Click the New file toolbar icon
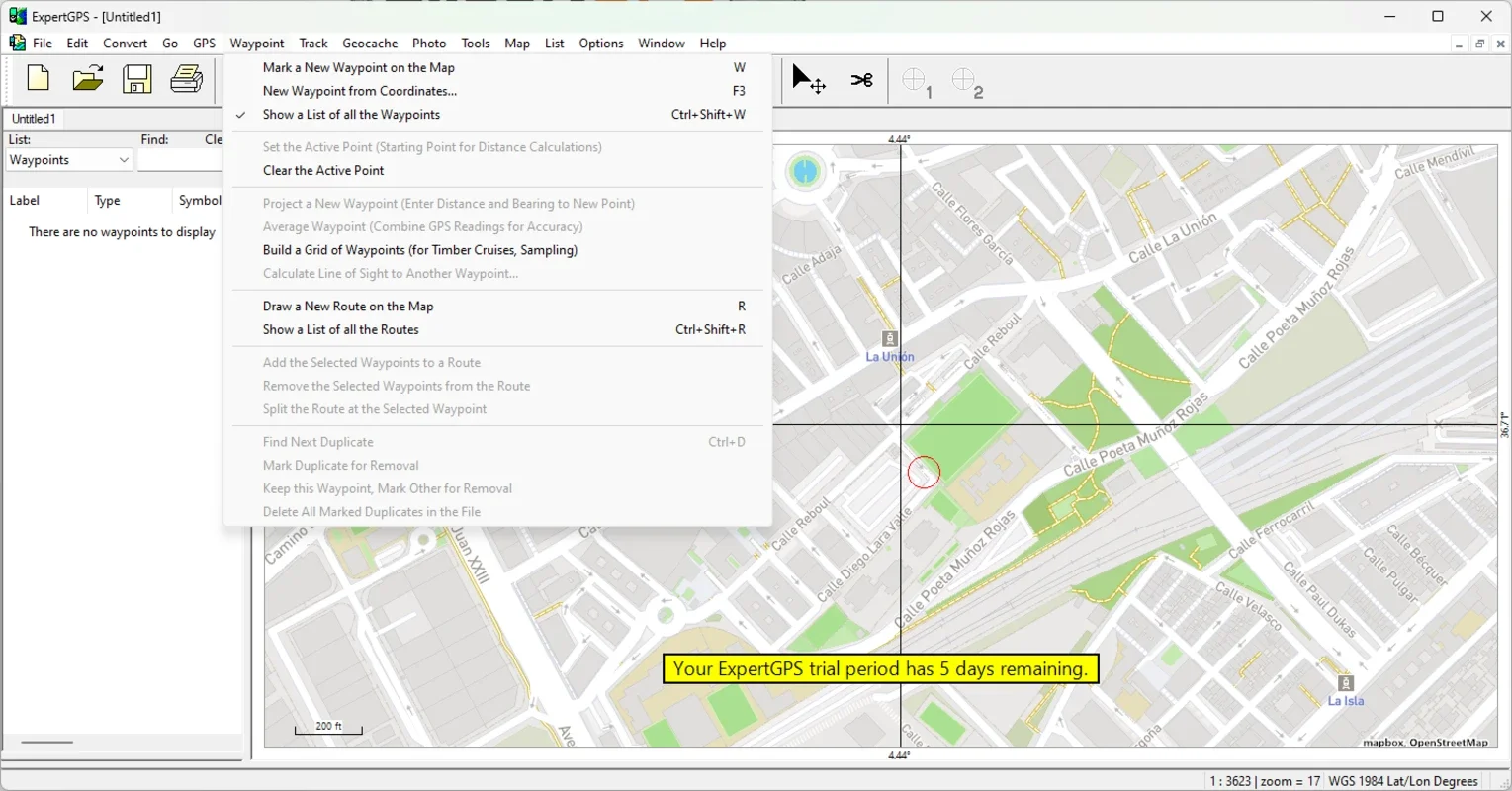 [x=39, y=79]
